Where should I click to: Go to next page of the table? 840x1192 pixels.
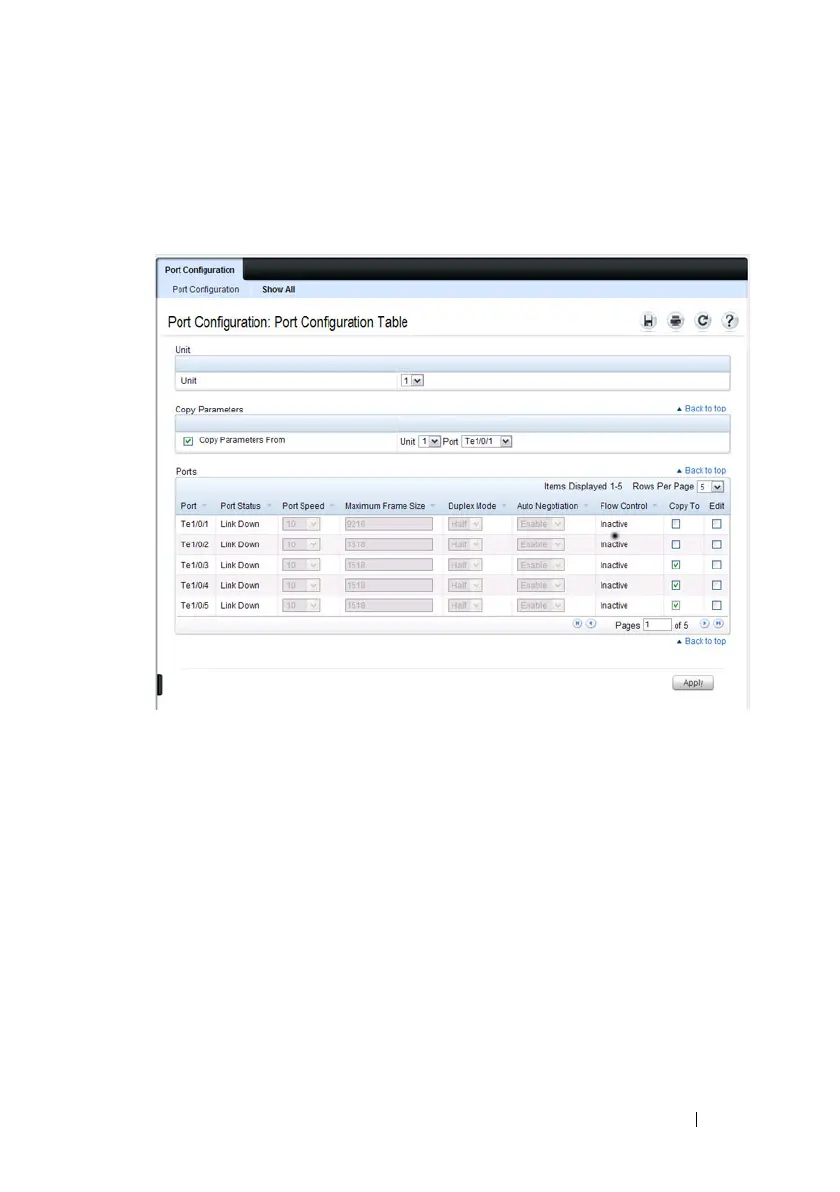(705, 624)
